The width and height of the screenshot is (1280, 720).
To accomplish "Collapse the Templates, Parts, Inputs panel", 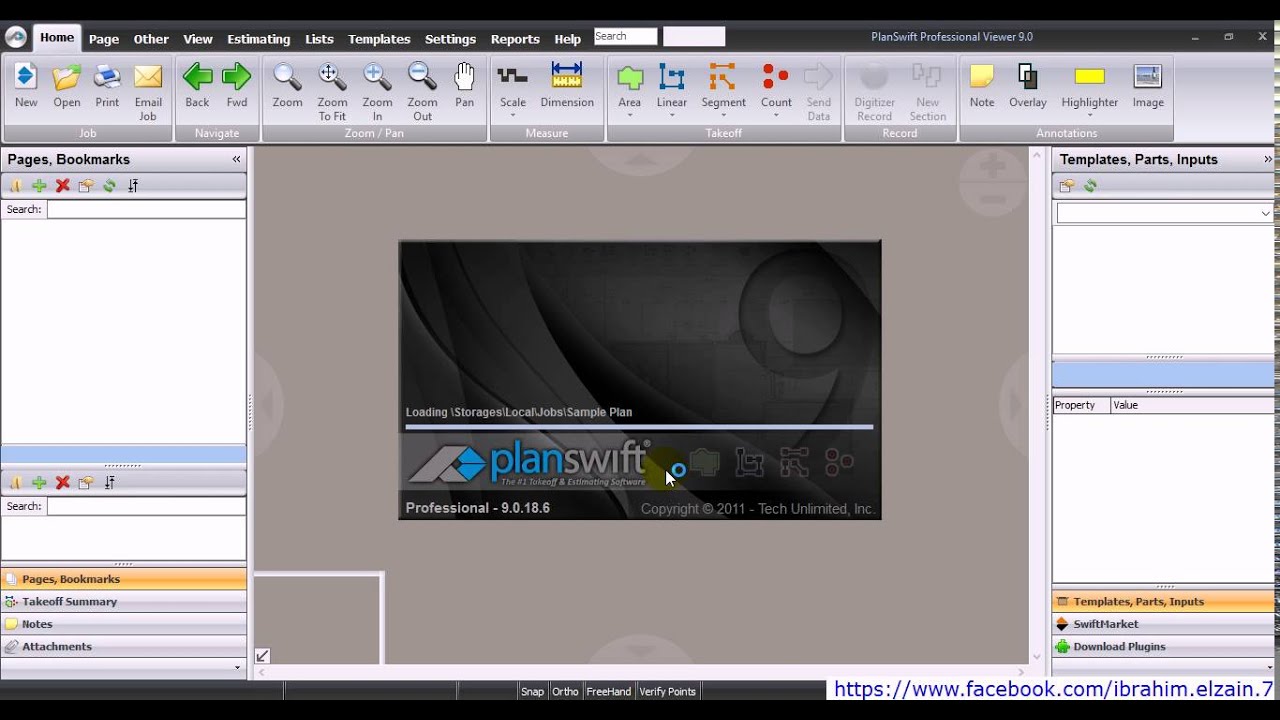I will point(1268,159).
